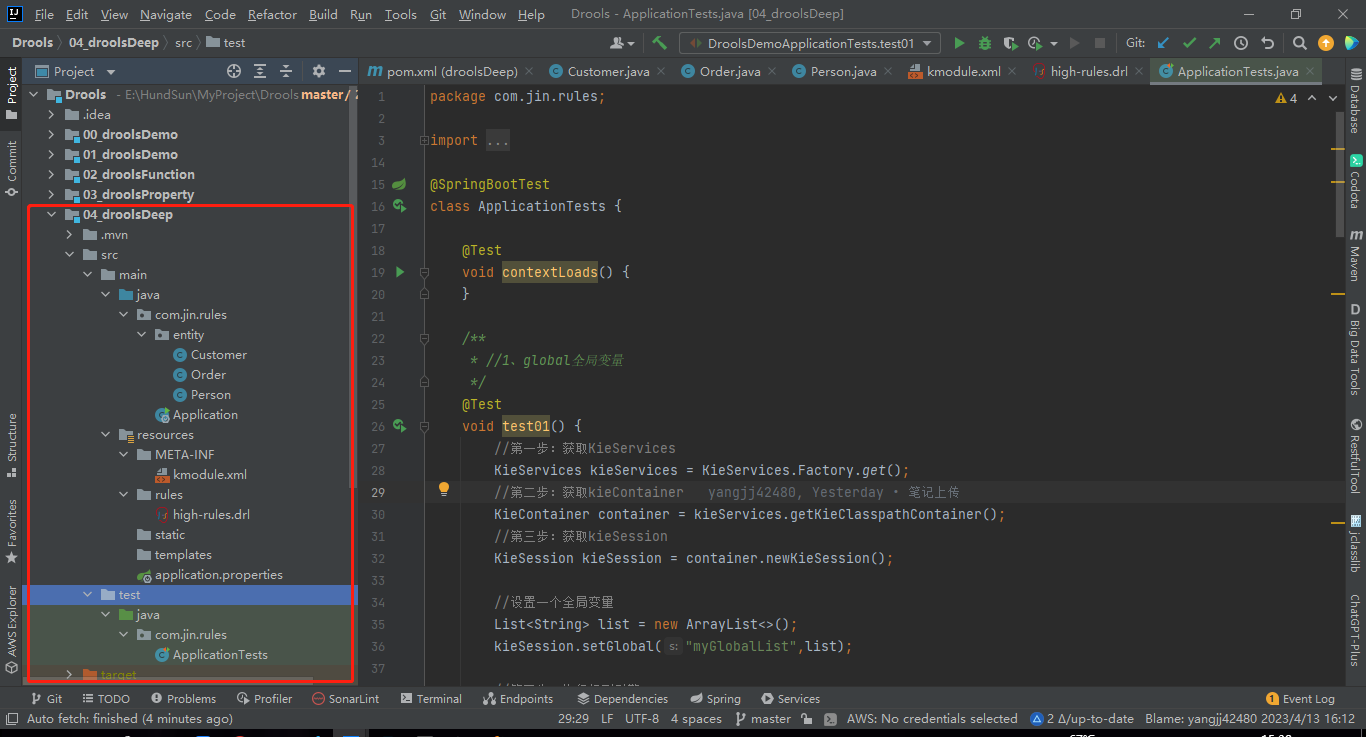1366x737 pixels.
Task: Click the master branch widget in status bar
Action: [x=763, y=719]
